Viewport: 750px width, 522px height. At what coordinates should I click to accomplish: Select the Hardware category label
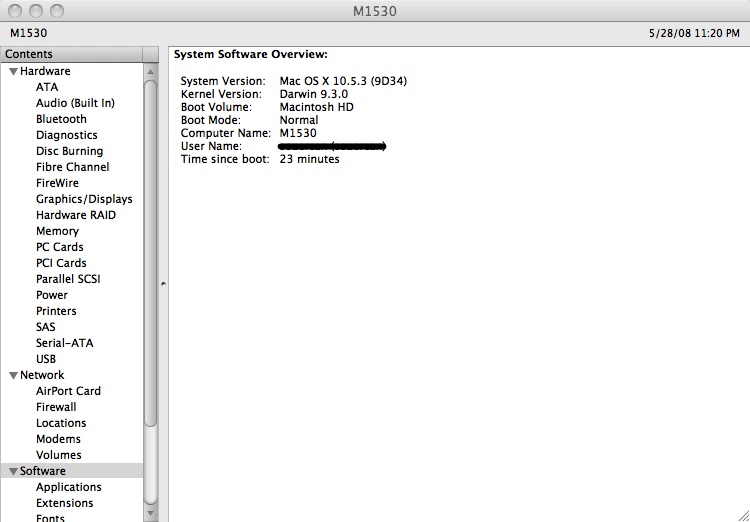click(45, 71)
